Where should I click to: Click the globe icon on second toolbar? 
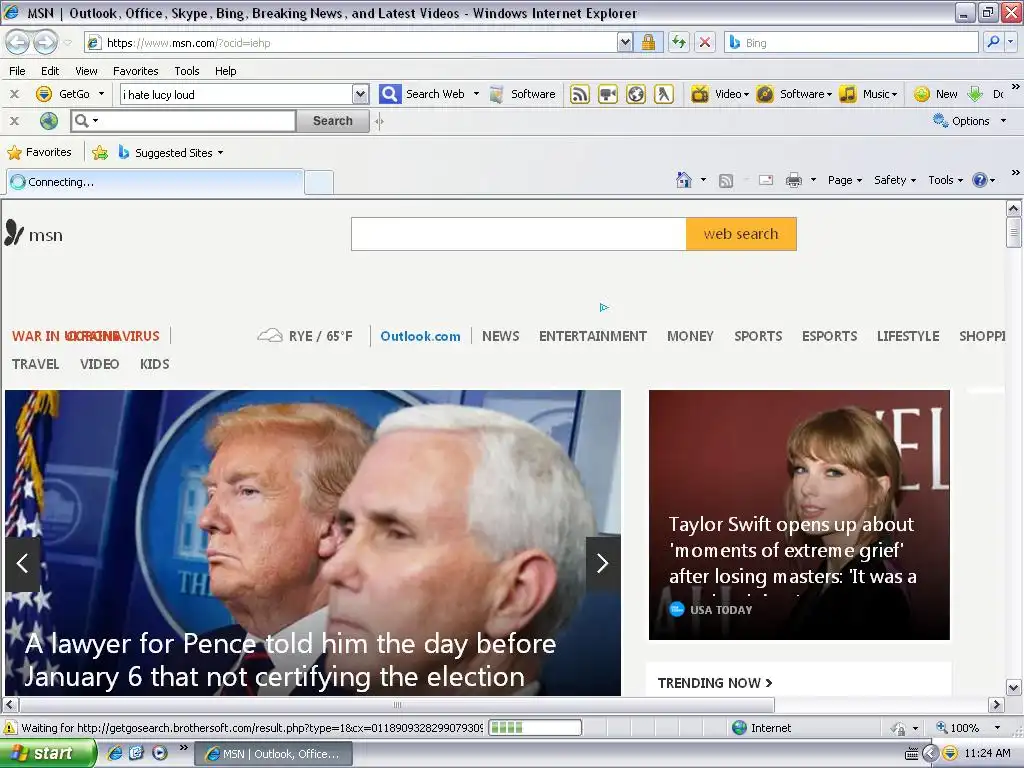pyautogui.click(x=49, y=121)
